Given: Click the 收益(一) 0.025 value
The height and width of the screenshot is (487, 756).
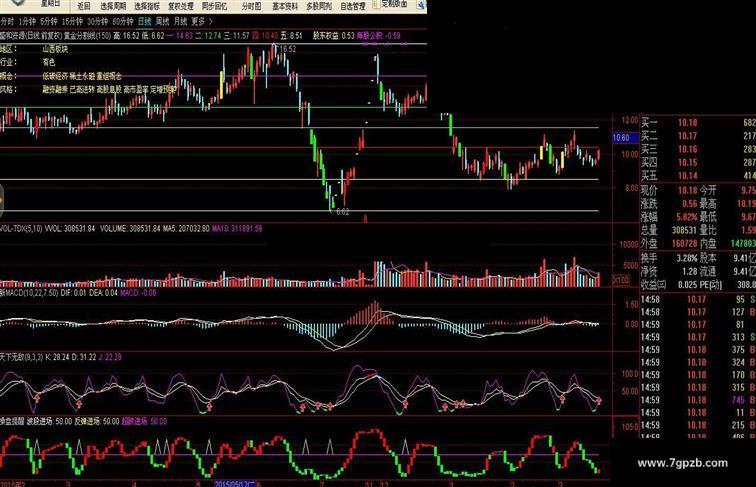Looking at the screenshot, I should pos(688,285).
